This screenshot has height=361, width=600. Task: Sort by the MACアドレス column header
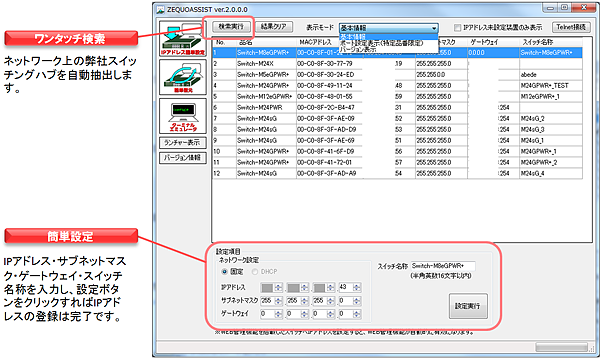coord(318,42)
